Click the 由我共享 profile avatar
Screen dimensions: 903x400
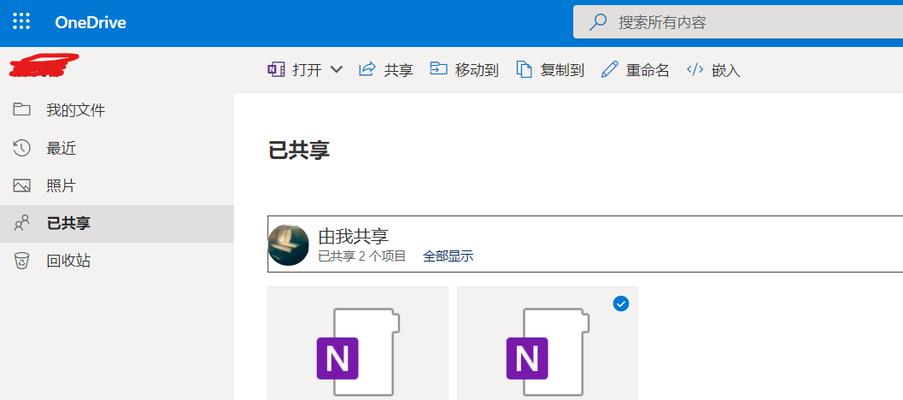click(288, 245)
